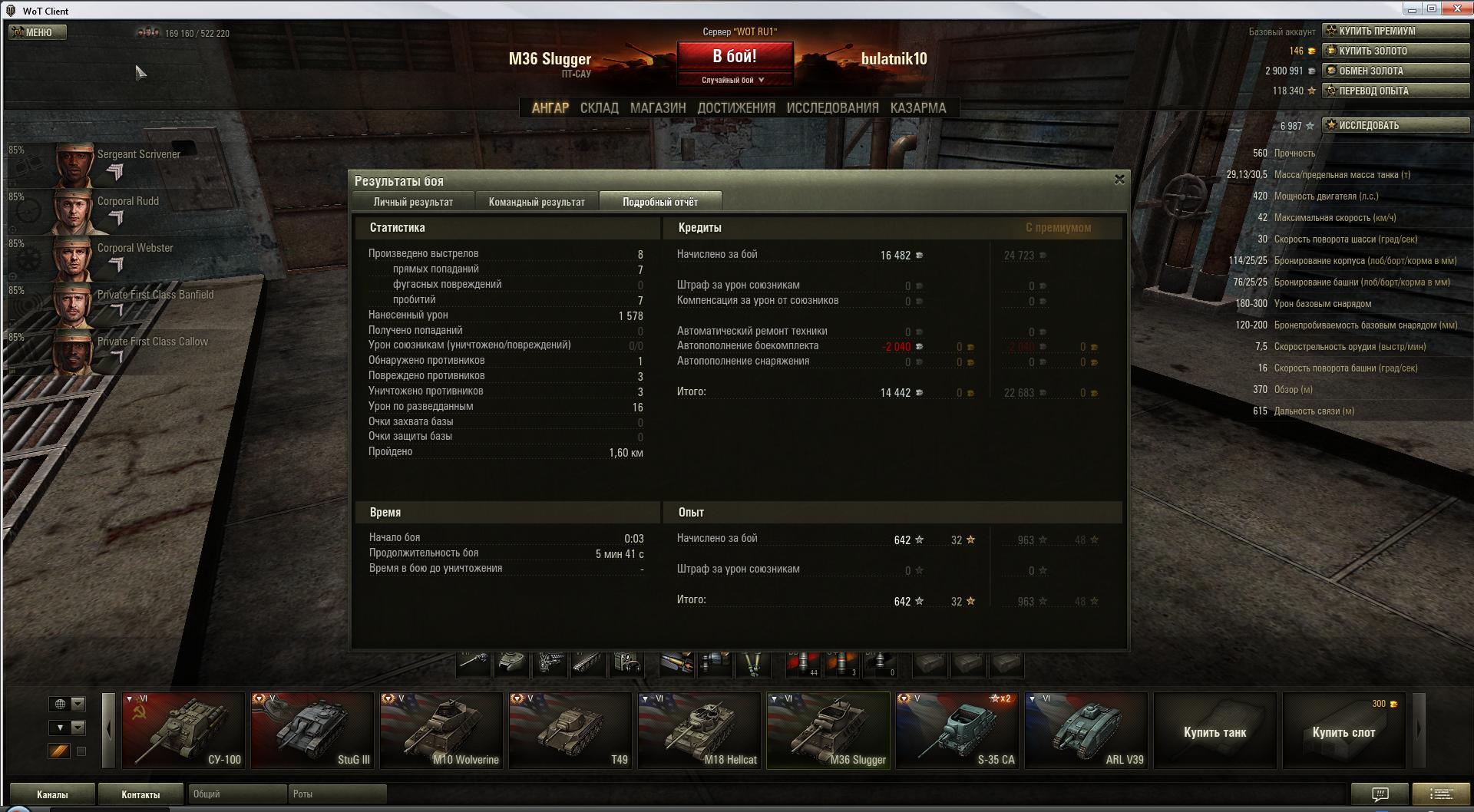Viewport: 1474px width, 812px height.
Task: Open the ИССЛЕДОВАНИЯ menu section
Action: click(x=832, y=108)
